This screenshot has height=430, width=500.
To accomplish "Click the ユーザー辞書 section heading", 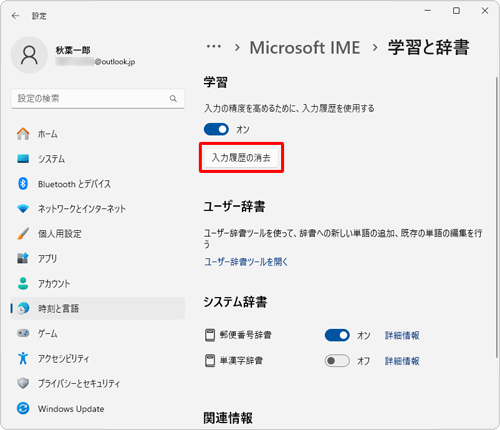I will pos(234,206).
